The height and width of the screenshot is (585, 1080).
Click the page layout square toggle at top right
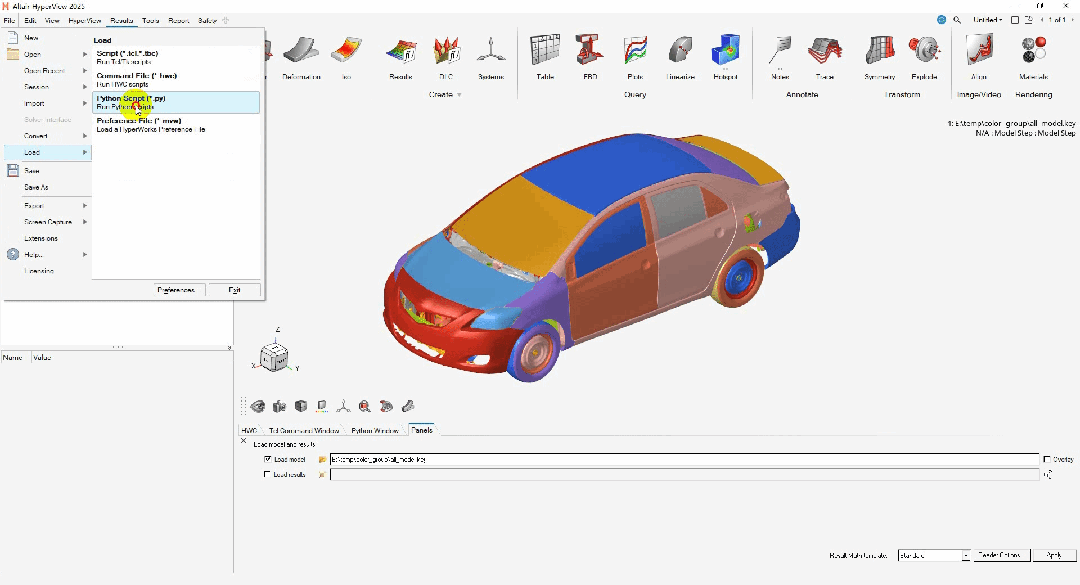[x=1015, y=20]
